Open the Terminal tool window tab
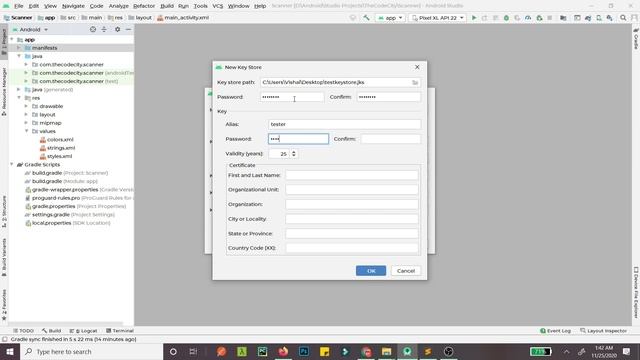This screenshot has height=360, width=640. (x=120, y=331)
